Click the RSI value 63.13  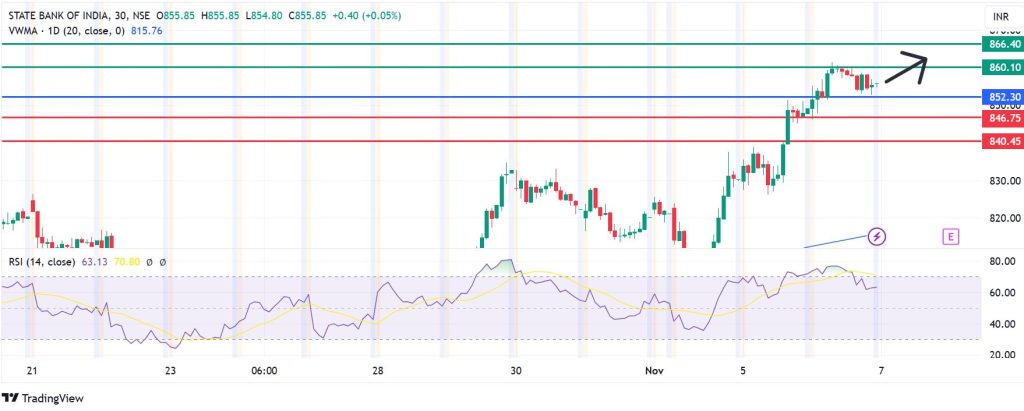pyautogui.click(x=93, y=262)
